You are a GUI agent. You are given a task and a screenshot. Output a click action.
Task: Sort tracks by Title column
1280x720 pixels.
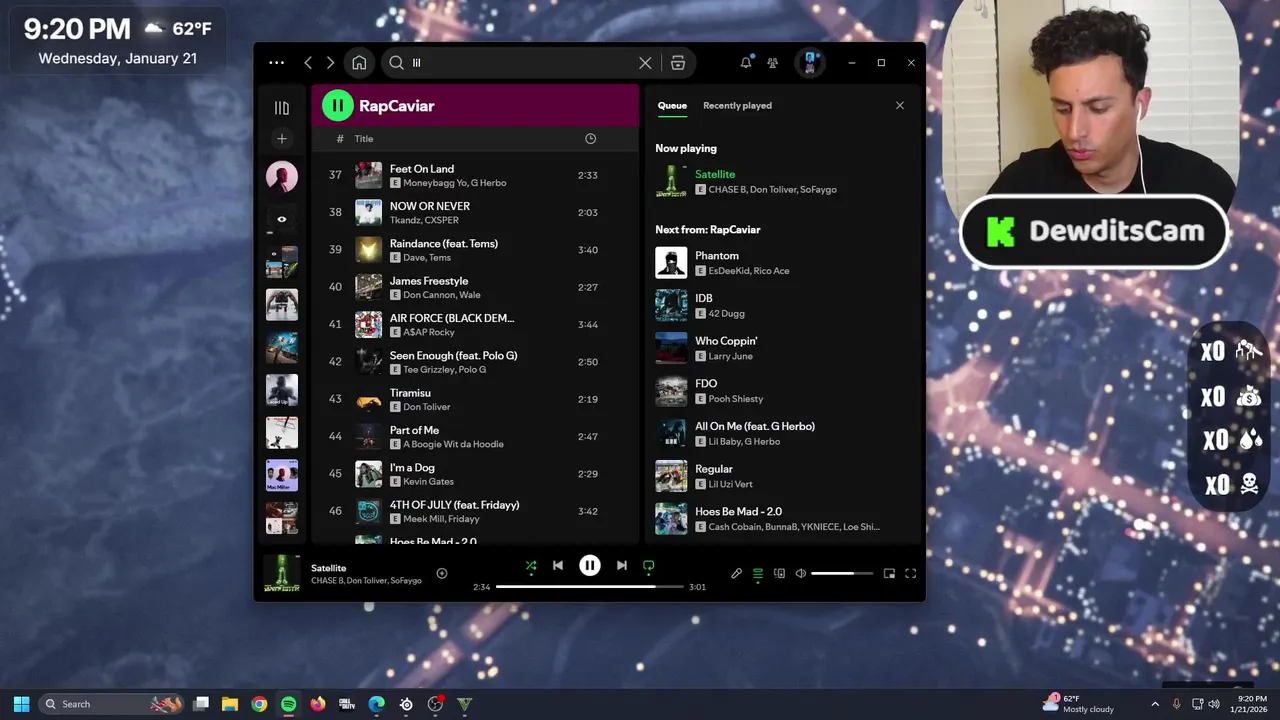[x=364, y=139]
